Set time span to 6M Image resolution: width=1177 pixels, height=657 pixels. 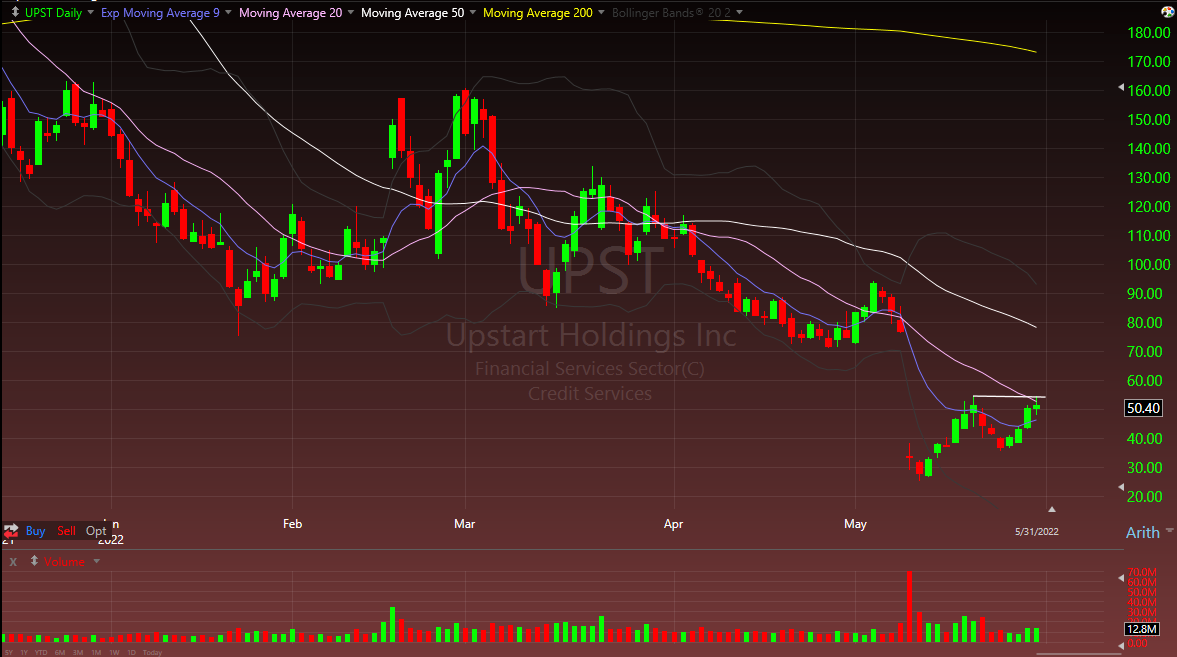pos(60,652)
